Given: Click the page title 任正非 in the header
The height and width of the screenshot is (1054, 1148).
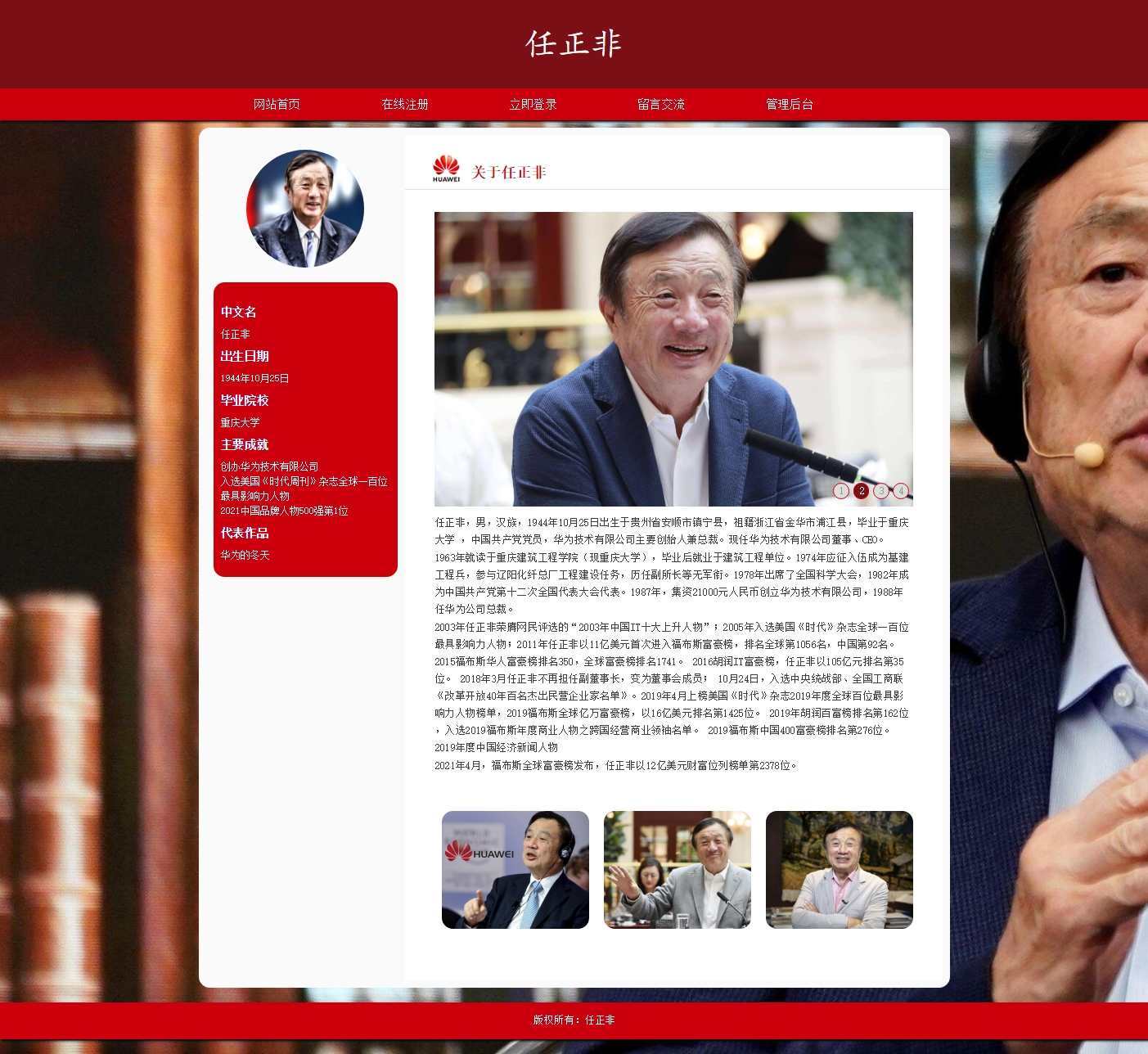Looking at the screenshot, I should tap(574, 43).
